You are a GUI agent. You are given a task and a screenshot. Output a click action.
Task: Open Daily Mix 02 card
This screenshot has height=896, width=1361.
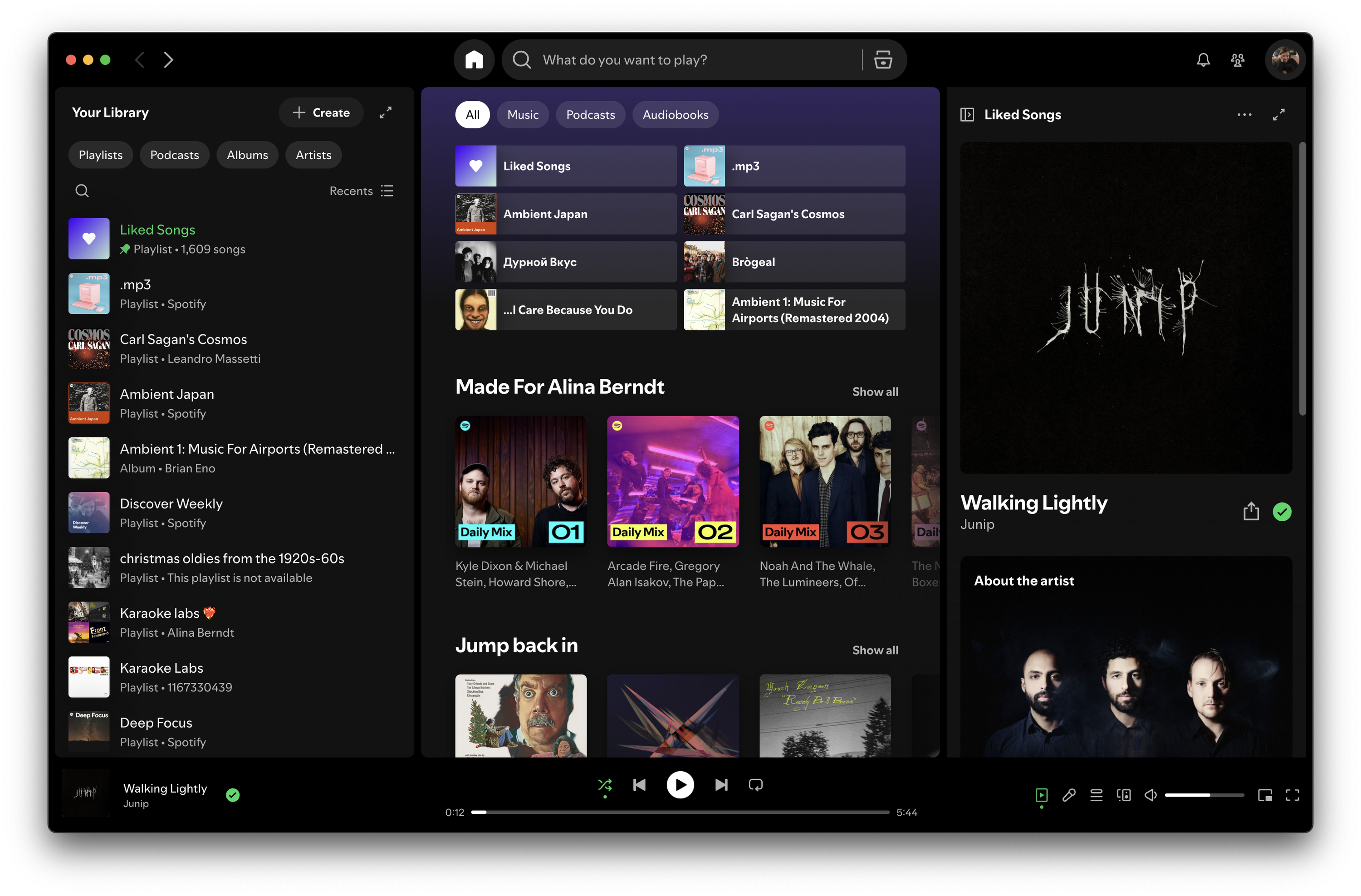click(x=672, y=503)
